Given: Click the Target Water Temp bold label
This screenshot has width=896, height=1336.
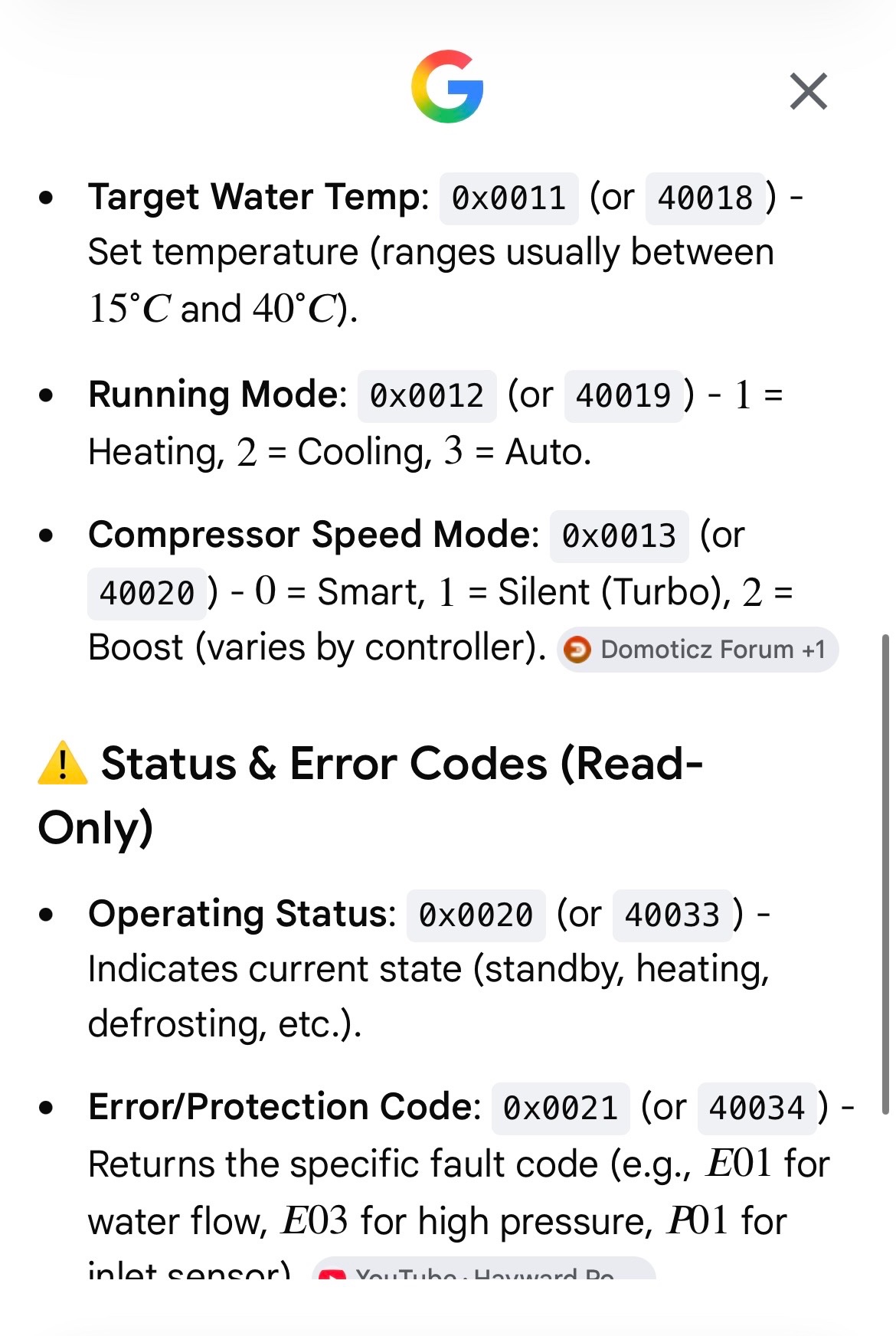Looking at the screenshot, I should tap(259, 197).
